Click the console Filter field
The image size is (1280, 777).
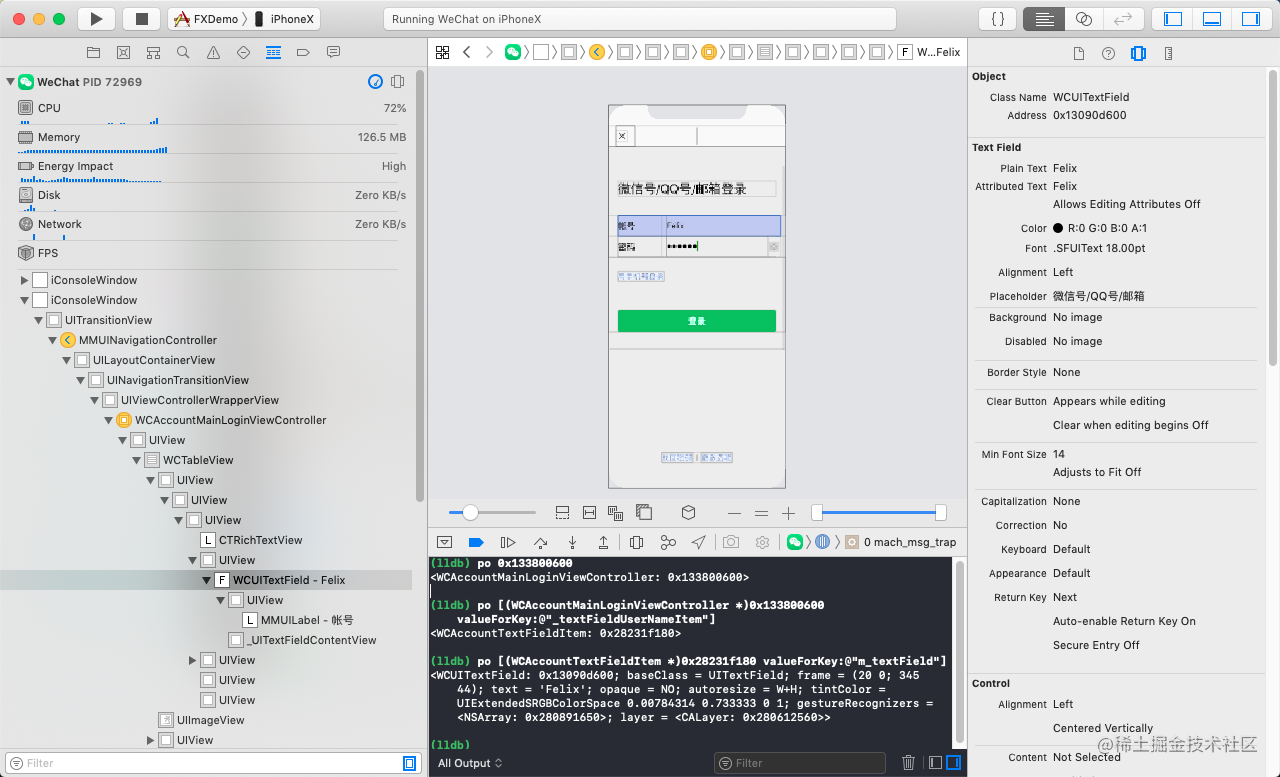(x=800, y=763)
